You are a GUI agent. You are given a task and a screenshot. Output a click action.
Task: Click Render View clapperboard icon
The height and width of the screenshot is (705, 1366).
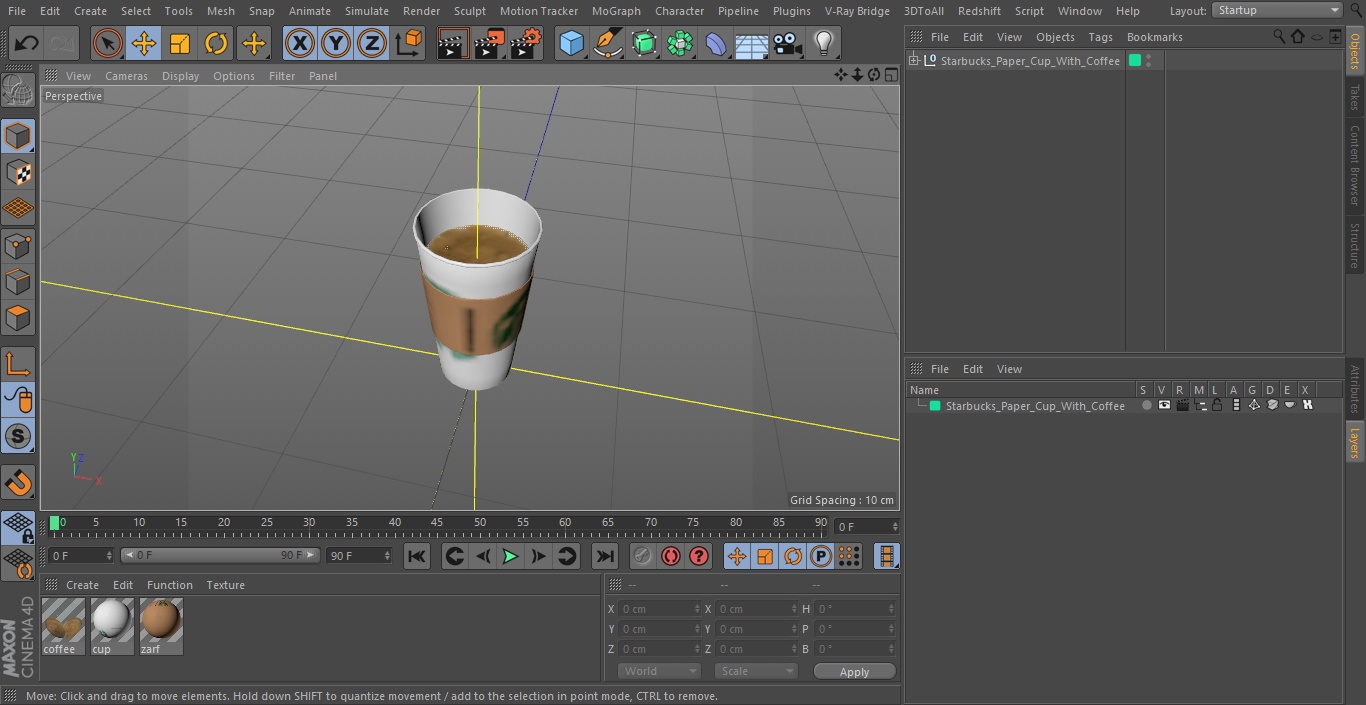pos(453,43)
